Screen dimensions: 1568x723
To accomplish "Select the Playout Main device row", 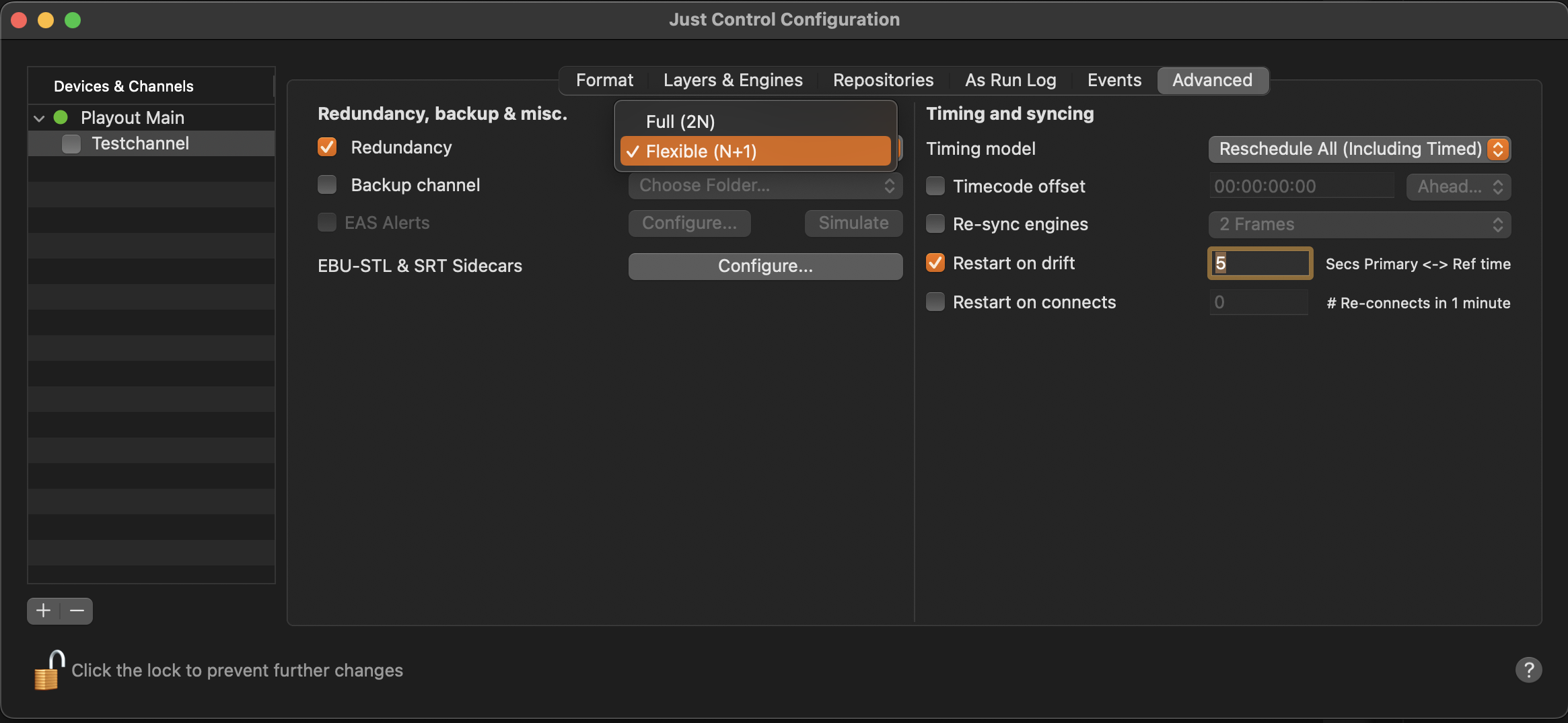I will point(151,118).
